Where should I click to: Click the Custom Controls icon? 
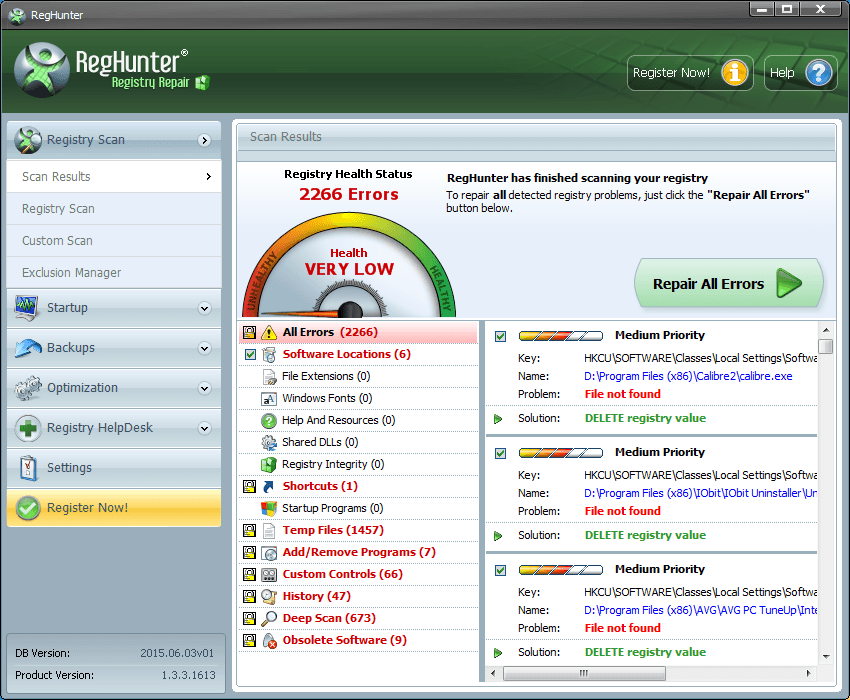(x=269, y=575)
